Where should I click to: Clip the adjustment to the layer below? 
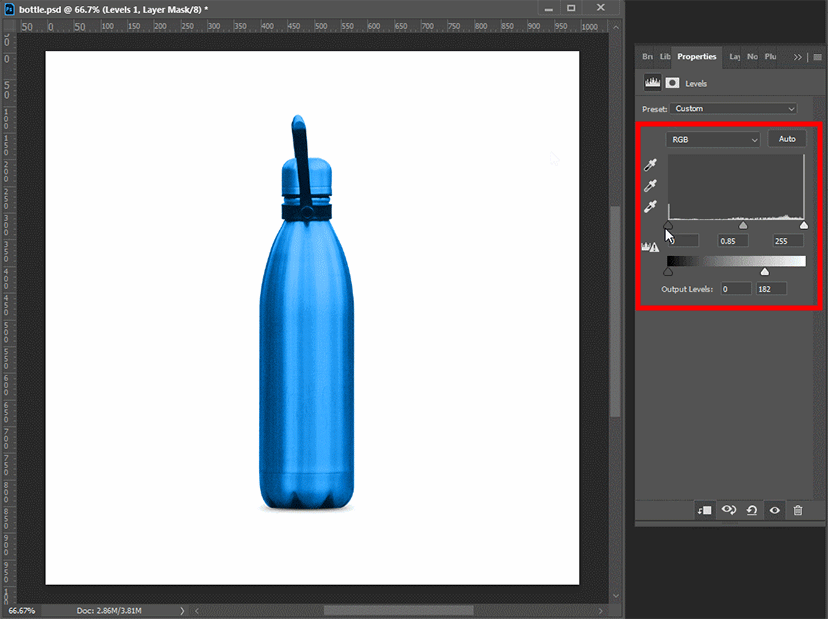[x=704, y=510]
